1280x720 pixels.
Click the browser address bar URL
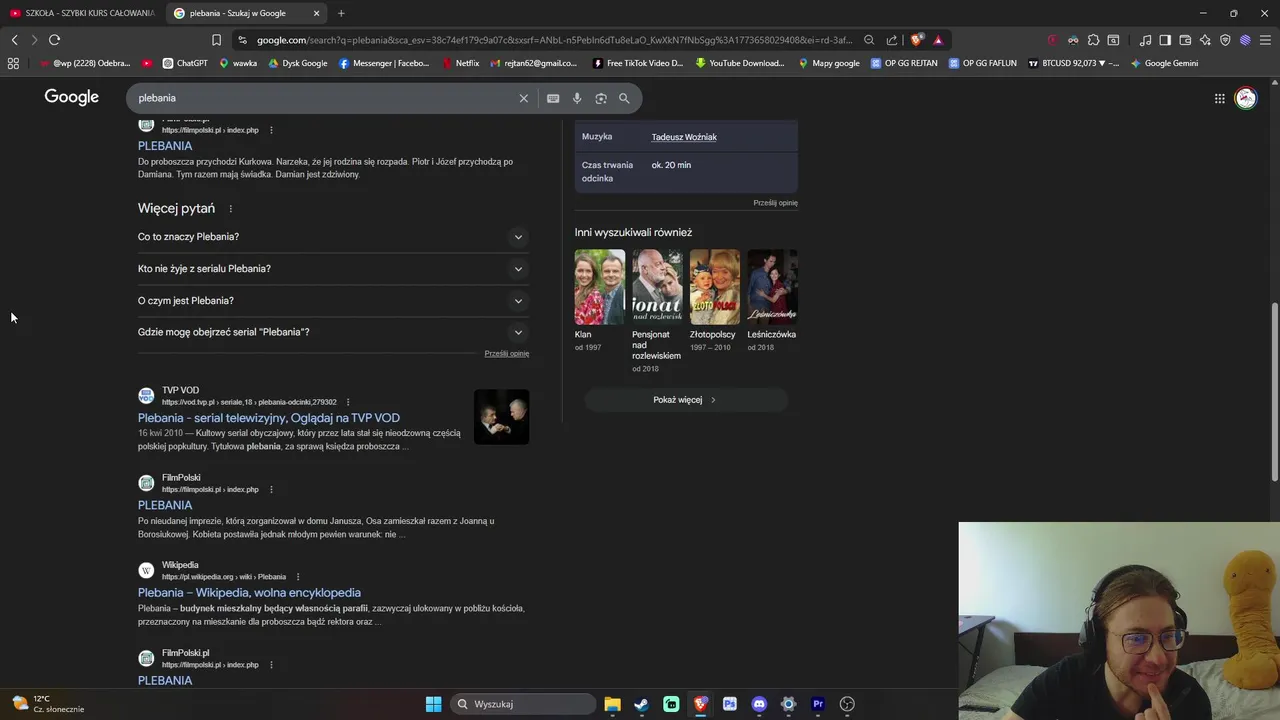tap(555, 40)
